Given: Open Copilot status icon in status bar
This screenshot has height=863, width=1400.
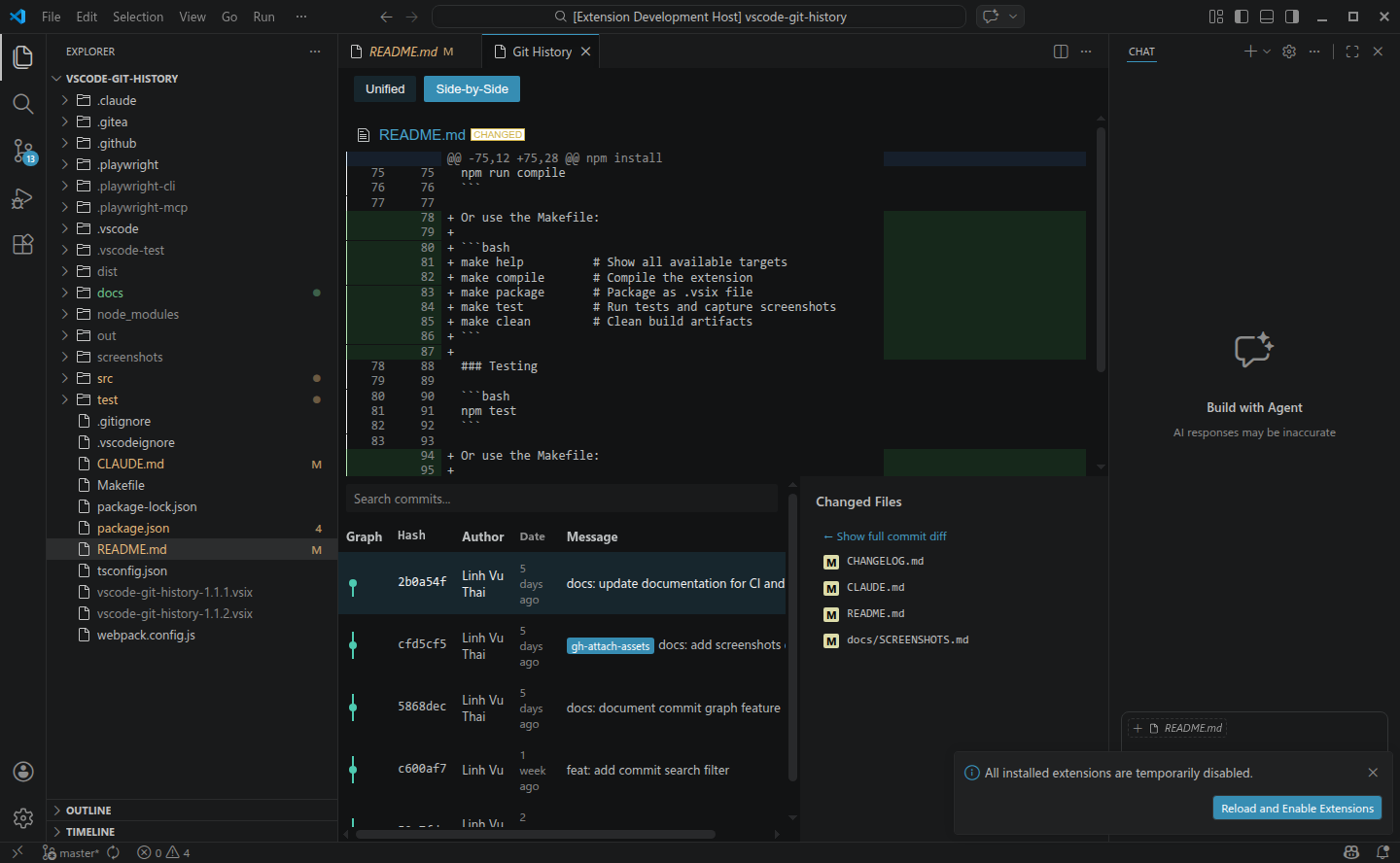Looking at the screenshot, I should click(1351, 852).
